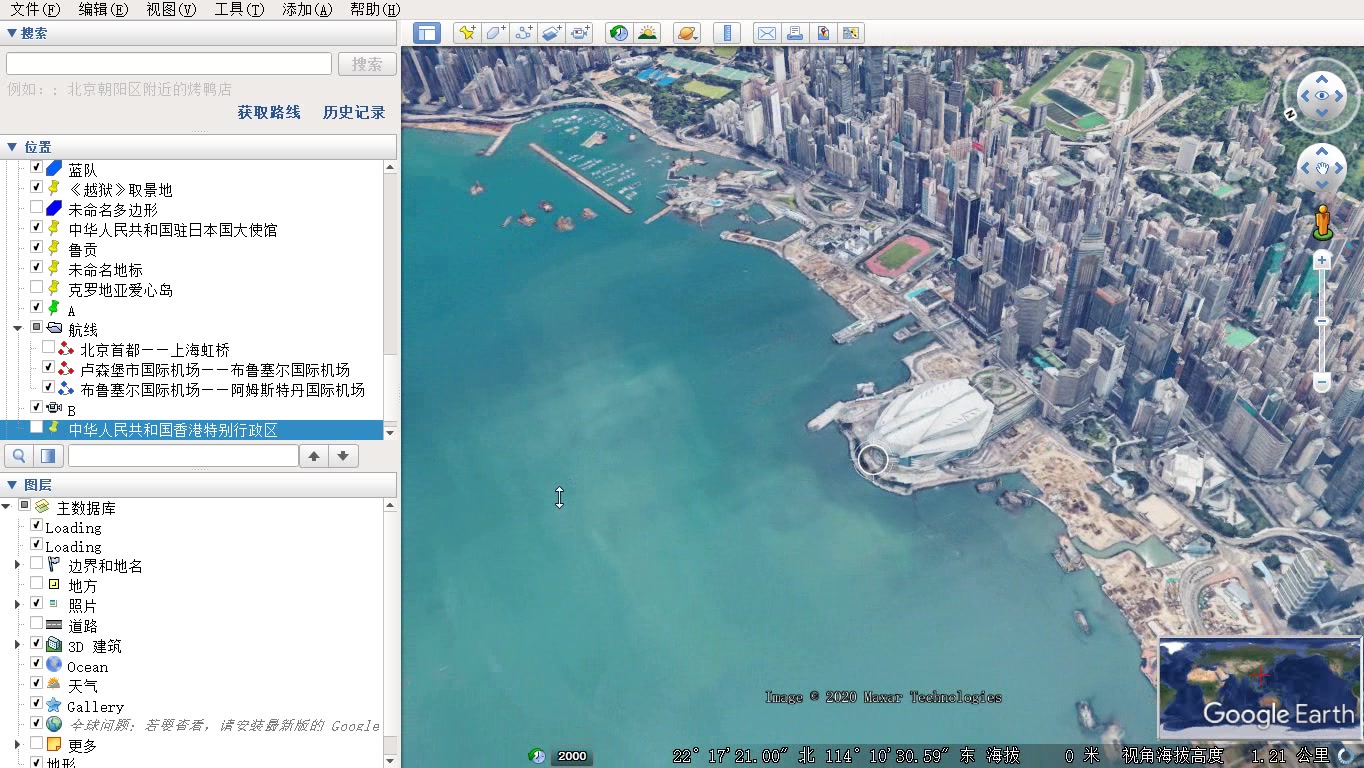1364x768 pixels.
Task: Add a placemark using the pushpin tool
Action: coord(467,33)
